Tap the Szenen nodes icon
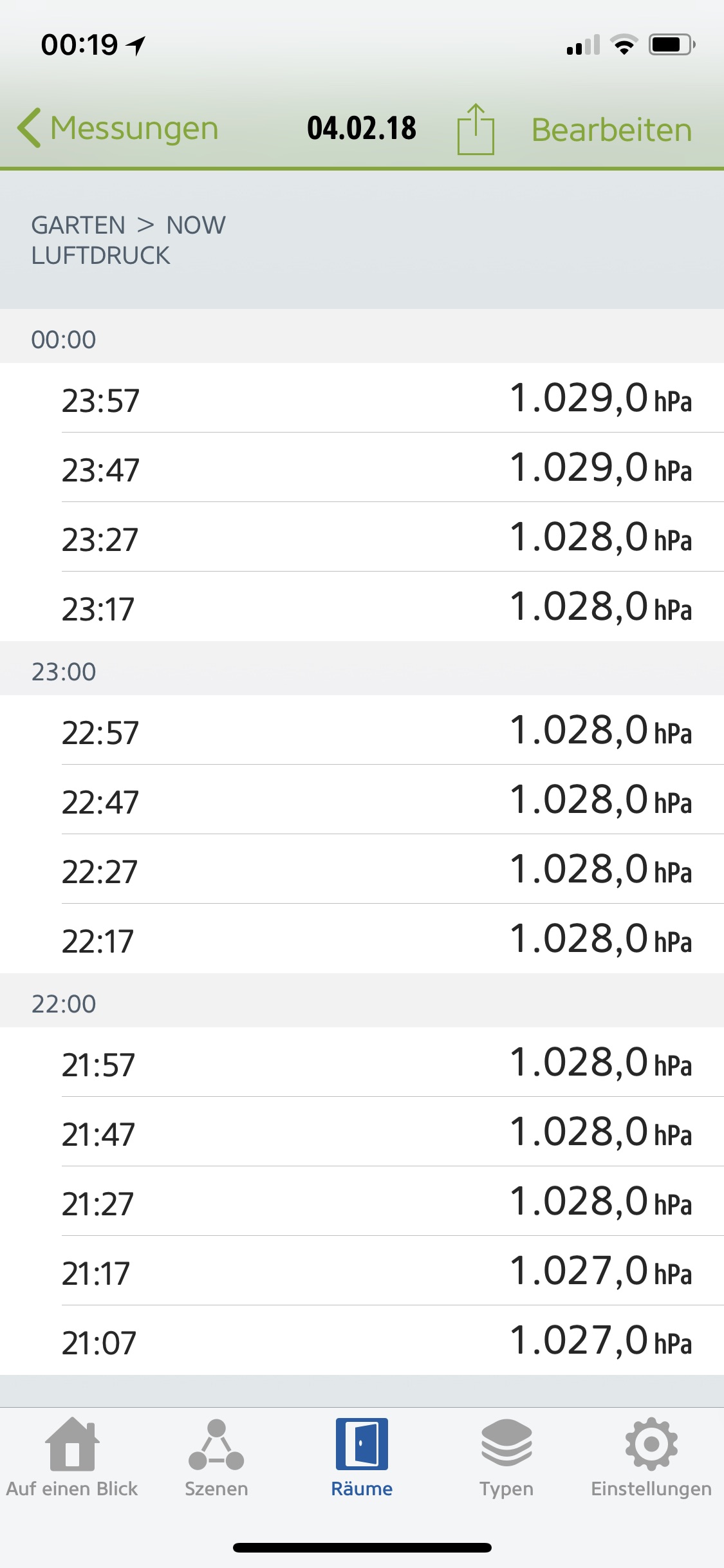 [x=216, y=1445]
